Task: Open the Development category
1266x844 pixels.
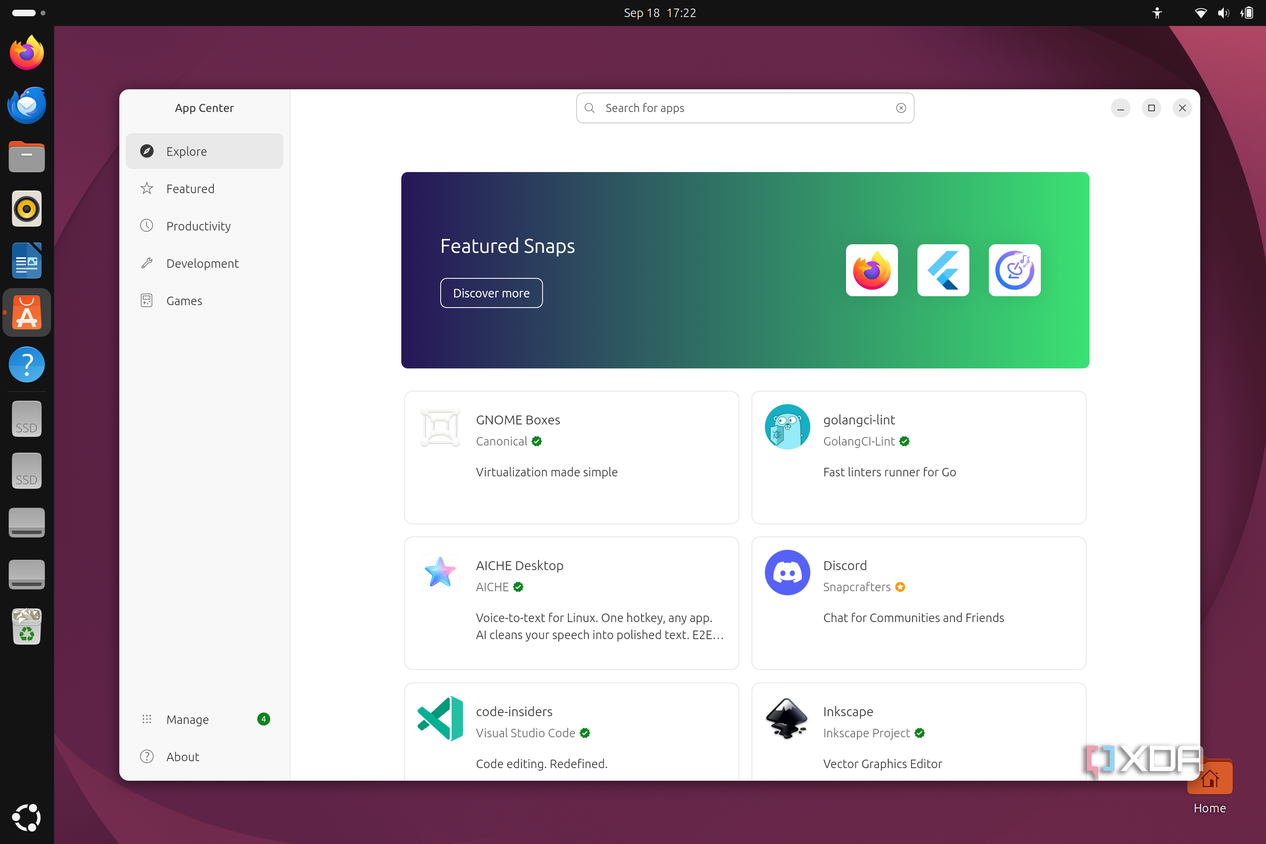Action: coord(204,263)
